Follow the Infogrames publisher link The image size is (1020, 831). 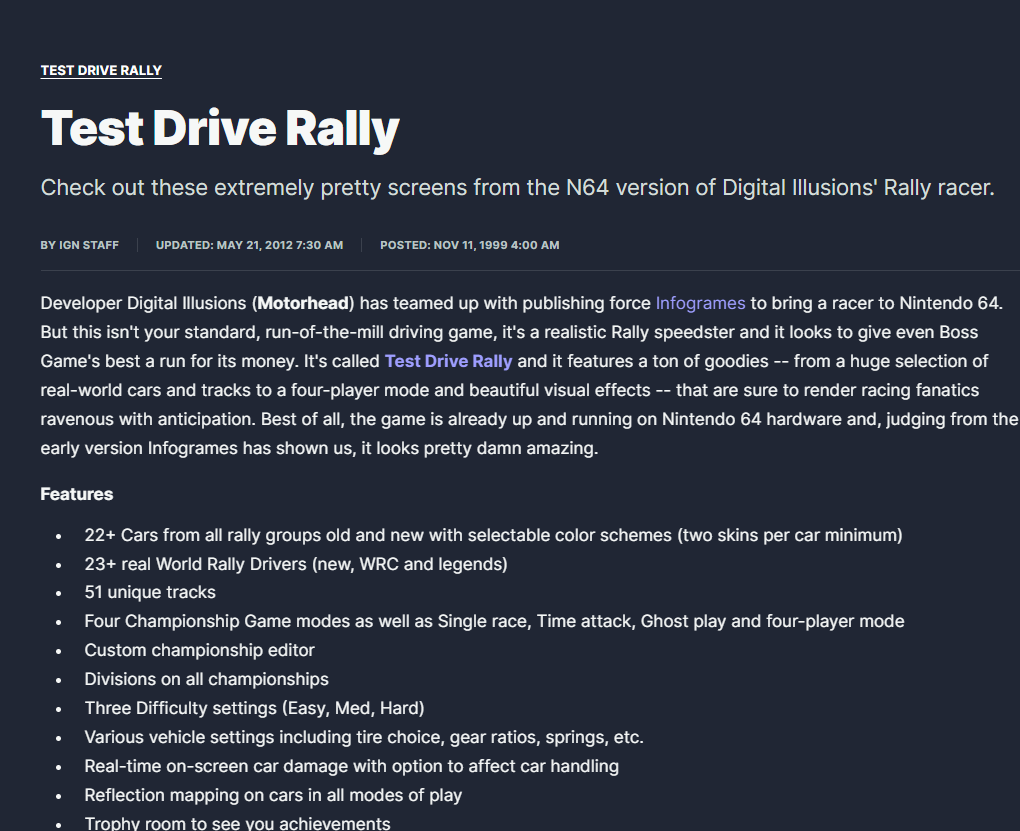[x=700, y=303]
